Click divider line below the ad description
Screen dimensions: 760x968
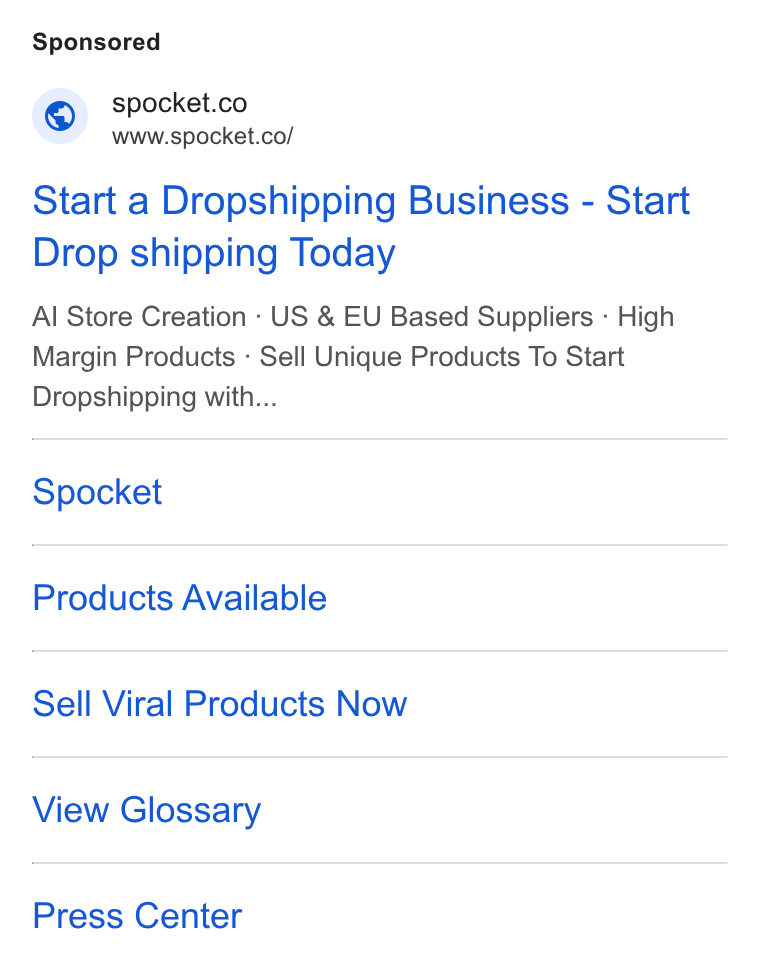click(380, 439)
